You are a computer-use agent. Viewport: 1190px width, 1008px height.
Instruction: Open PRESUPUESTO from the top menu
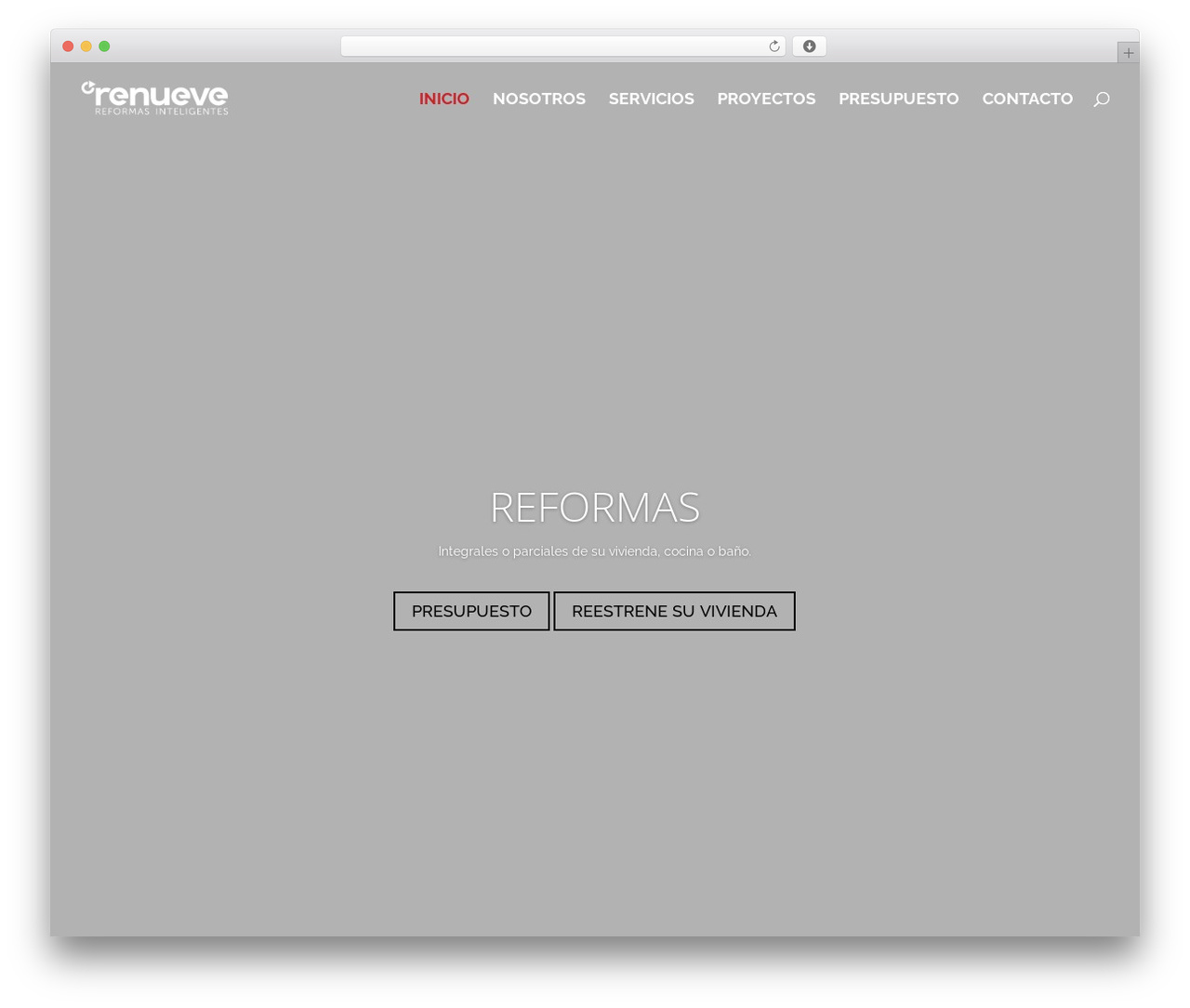point(898,99)
